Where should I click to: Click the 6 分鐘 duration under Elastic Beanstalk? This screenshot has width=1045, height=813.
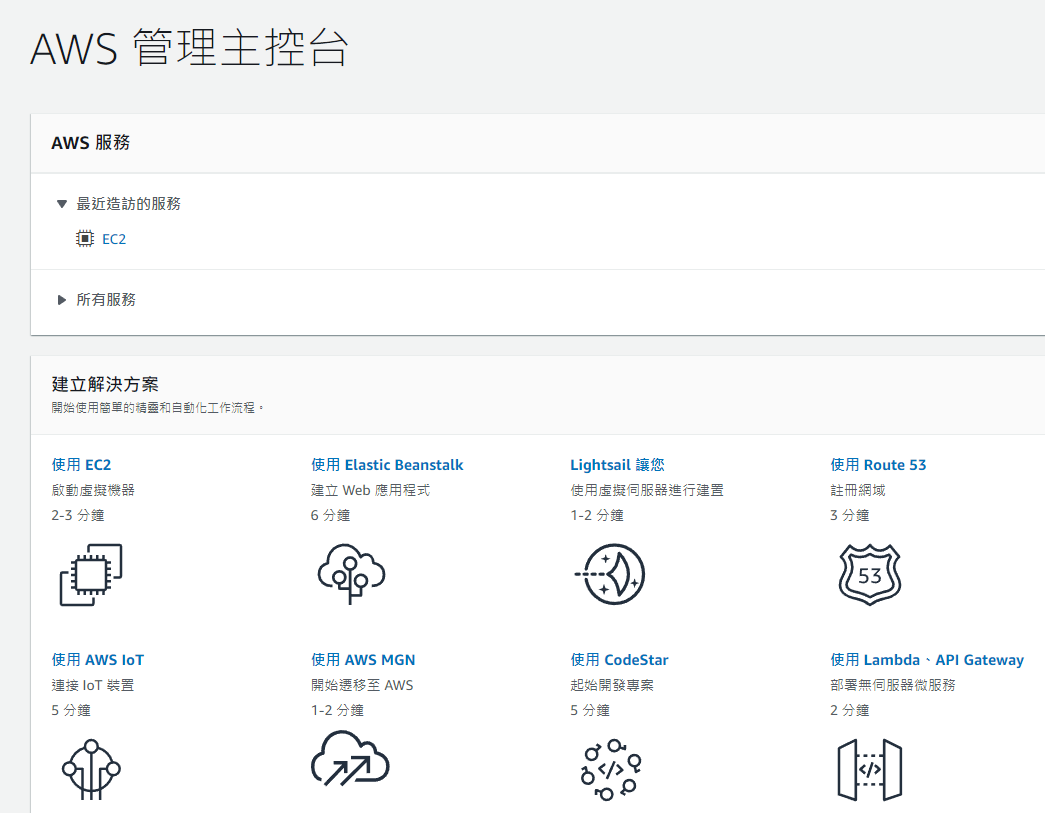[330, 515]
